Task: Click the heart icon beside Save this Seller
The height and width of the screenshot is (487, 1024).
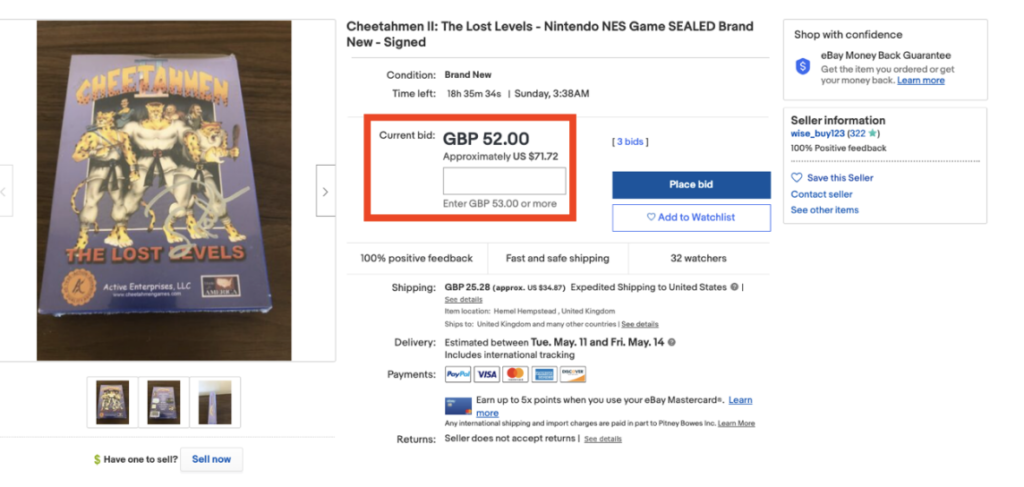Action: 797,178
